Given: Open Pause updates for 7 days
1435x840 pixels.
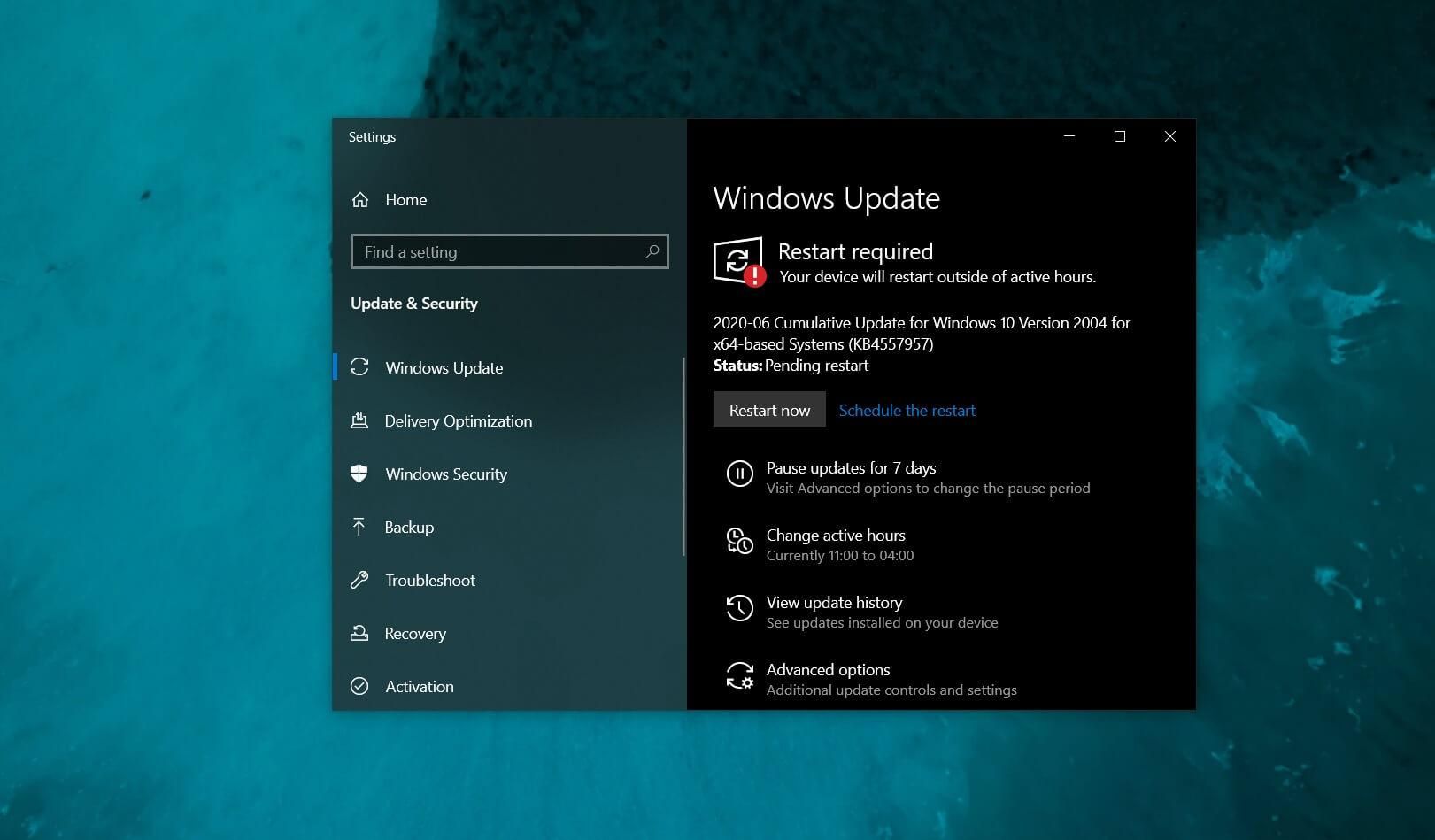Looking at the screenshot, I should pos(851,467).
